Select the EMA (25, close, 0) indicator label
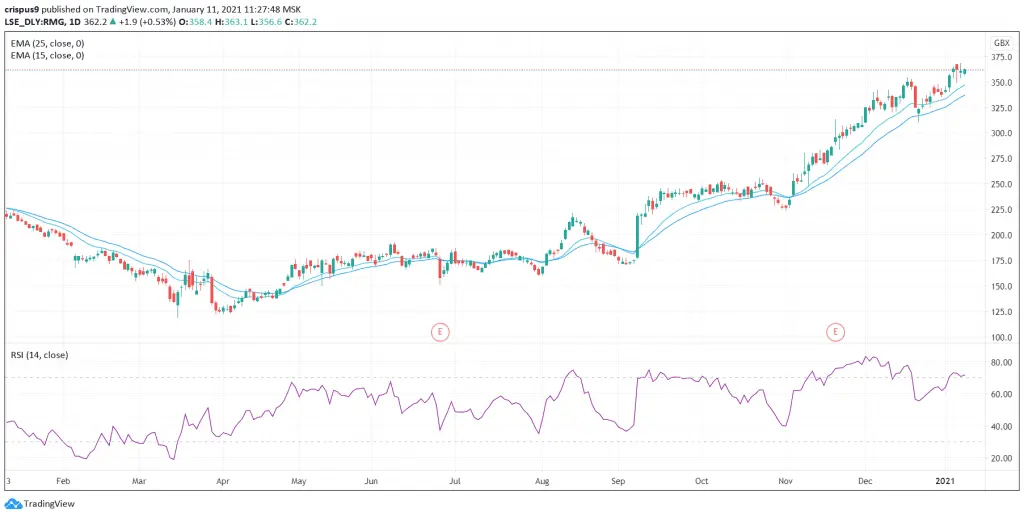 46,43
